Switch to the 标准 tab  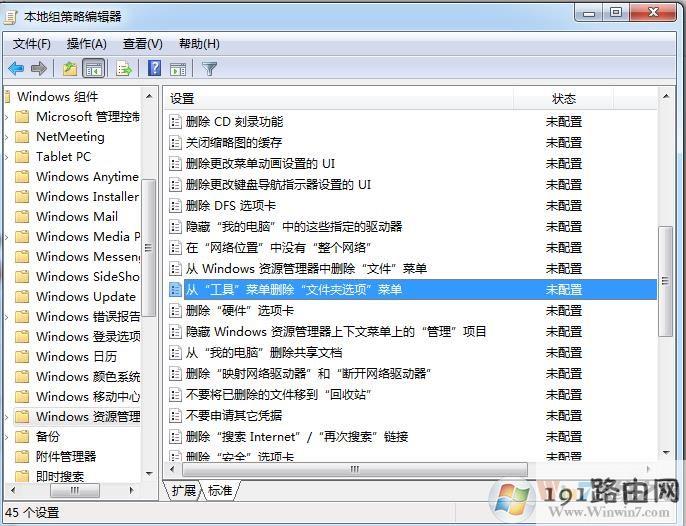220,491
